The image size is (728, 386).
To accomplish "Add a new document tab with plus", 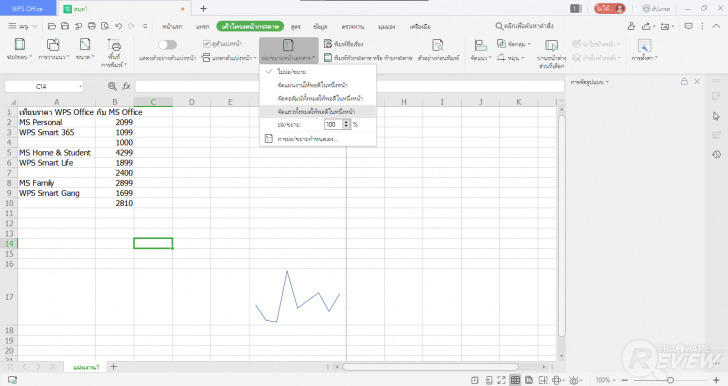I will pyautogui.click(x=203, y=8).
